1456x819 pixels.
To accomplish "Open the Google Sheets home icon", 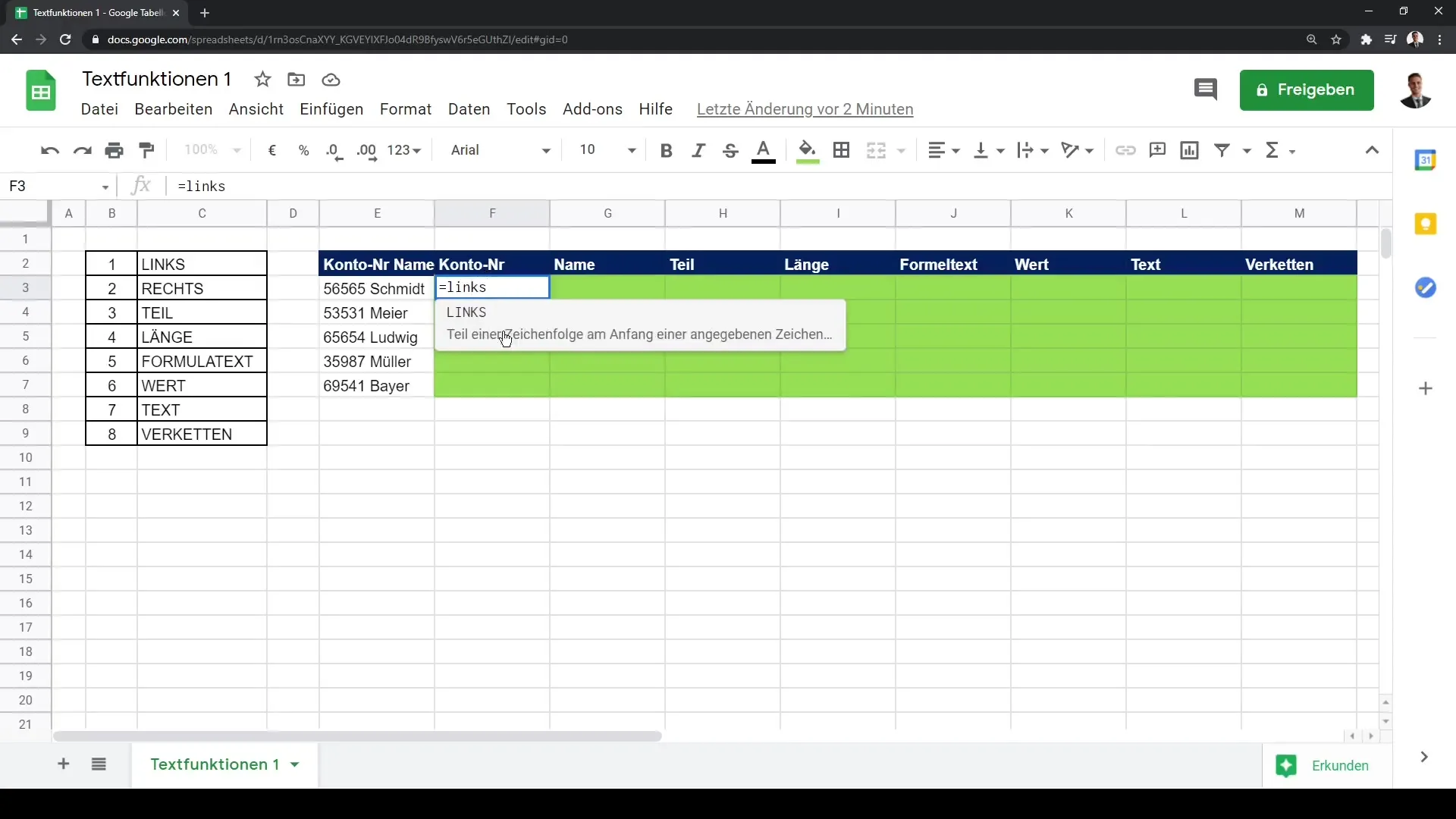I will pos(41,91).
